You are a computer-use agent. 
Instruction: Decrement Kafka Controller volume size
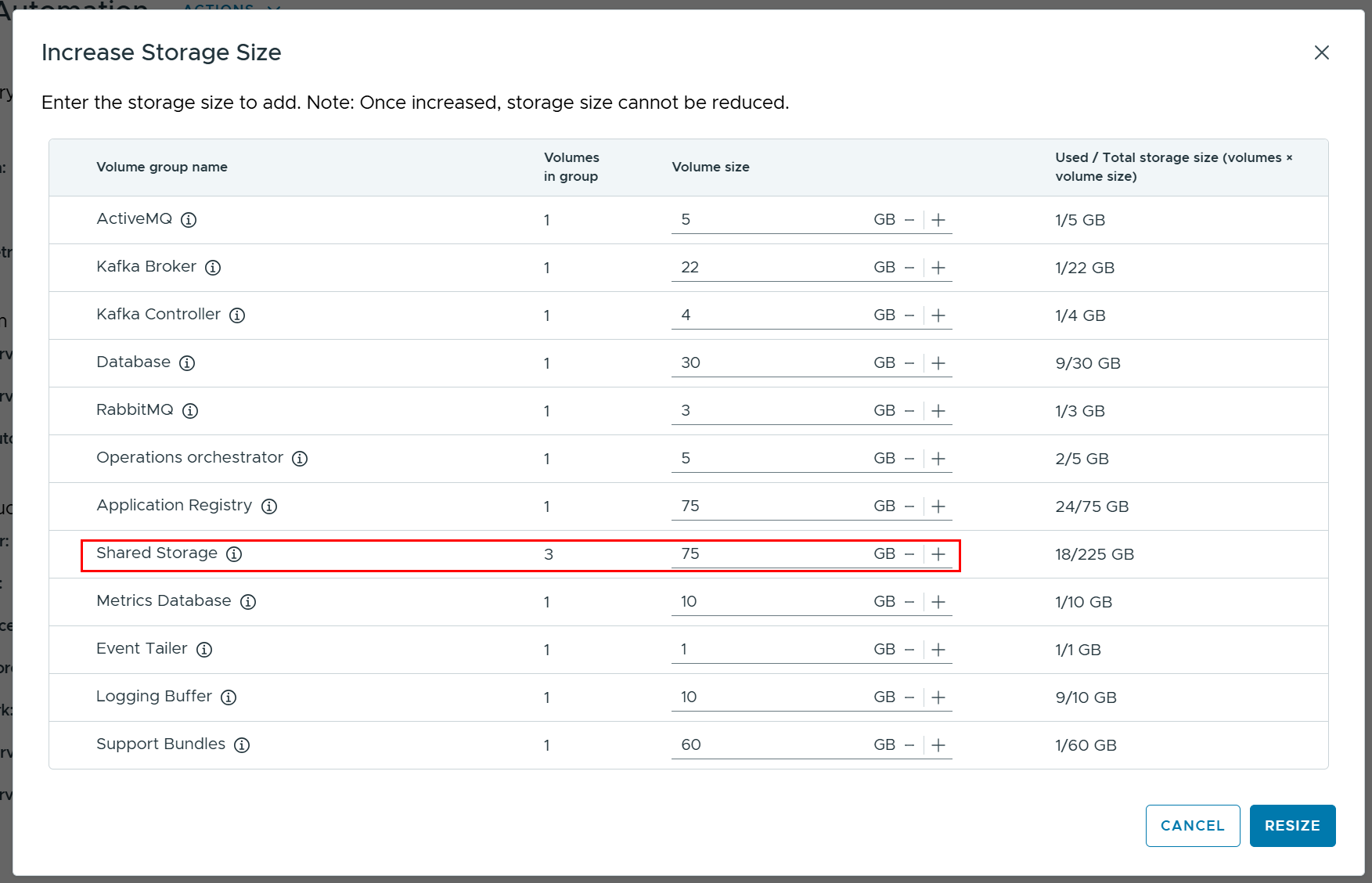point(909,315)
